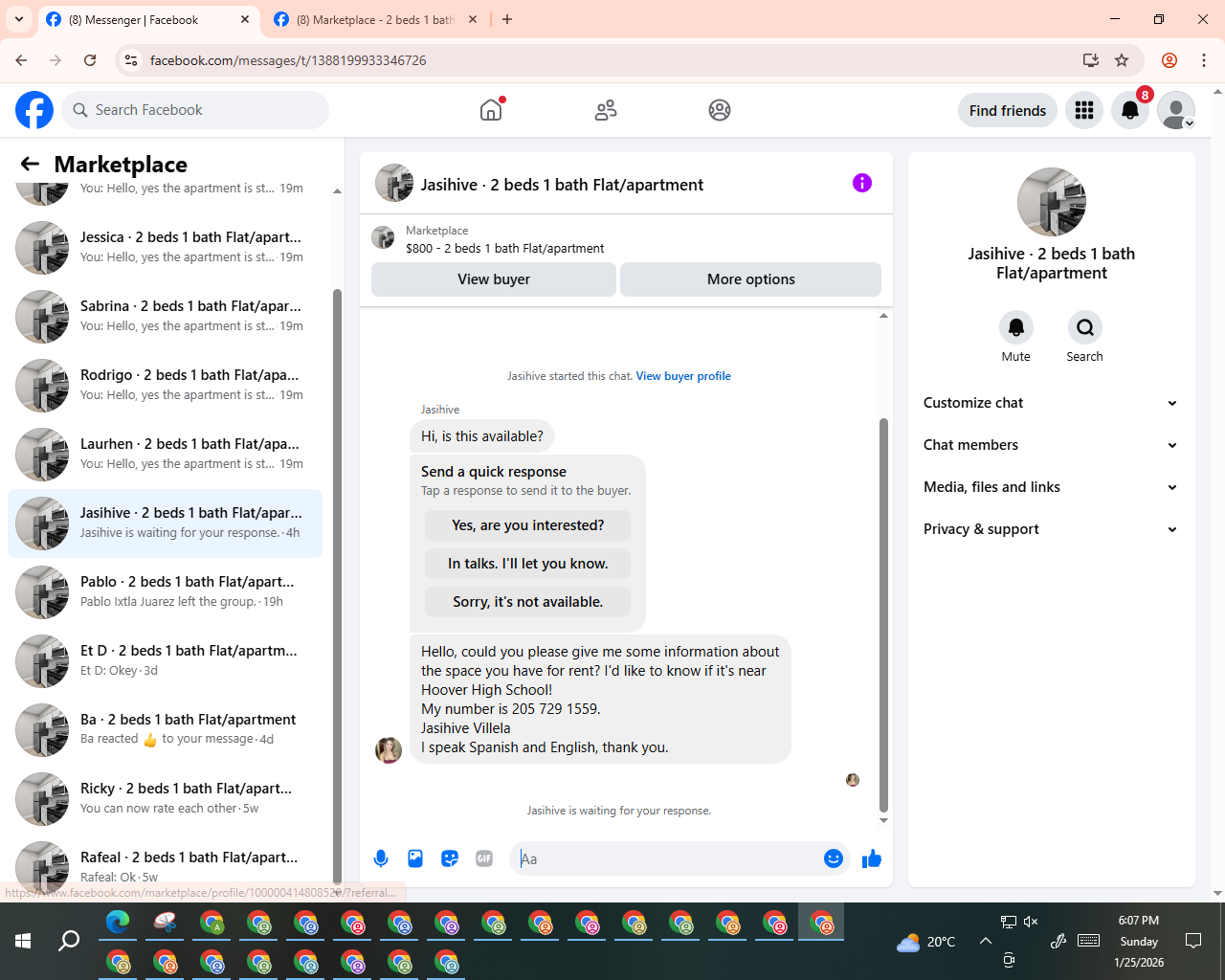
Task: Open the weather widget showing 20°C
Action: [925, 942]
